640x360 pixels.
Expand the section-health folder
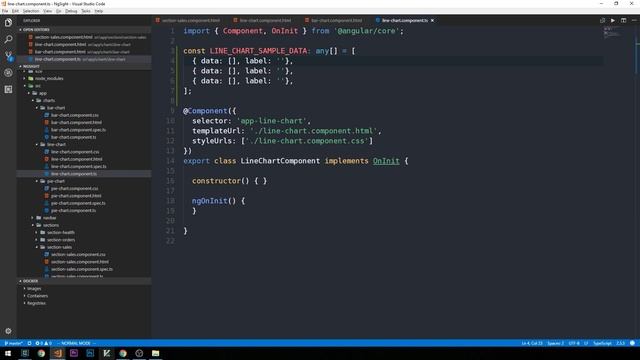60,233
